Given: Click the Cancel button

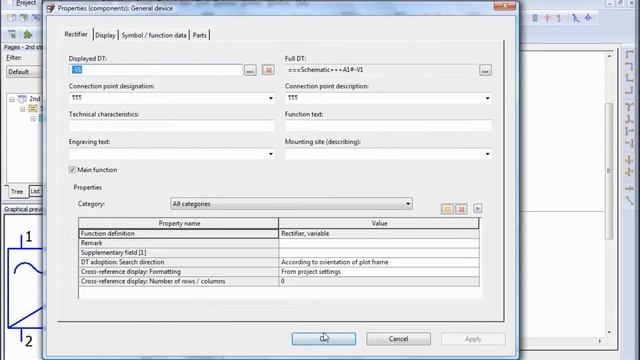Looking at the screenshot, I should pyautogui.click(x=398, y=339).
